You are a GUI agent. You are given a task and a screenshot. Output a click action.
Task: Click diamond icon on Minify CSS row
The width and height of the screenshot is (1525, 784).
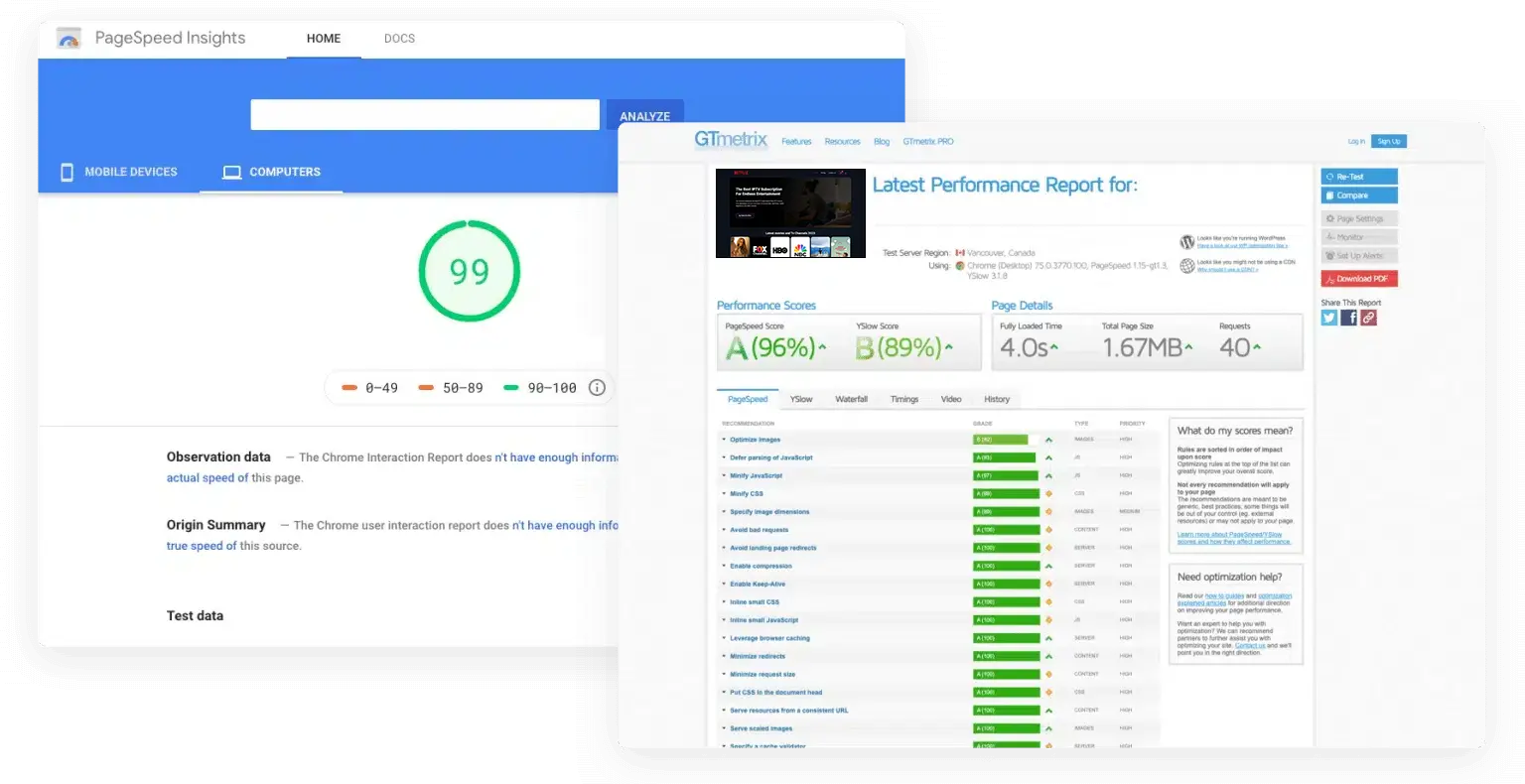1048,493
